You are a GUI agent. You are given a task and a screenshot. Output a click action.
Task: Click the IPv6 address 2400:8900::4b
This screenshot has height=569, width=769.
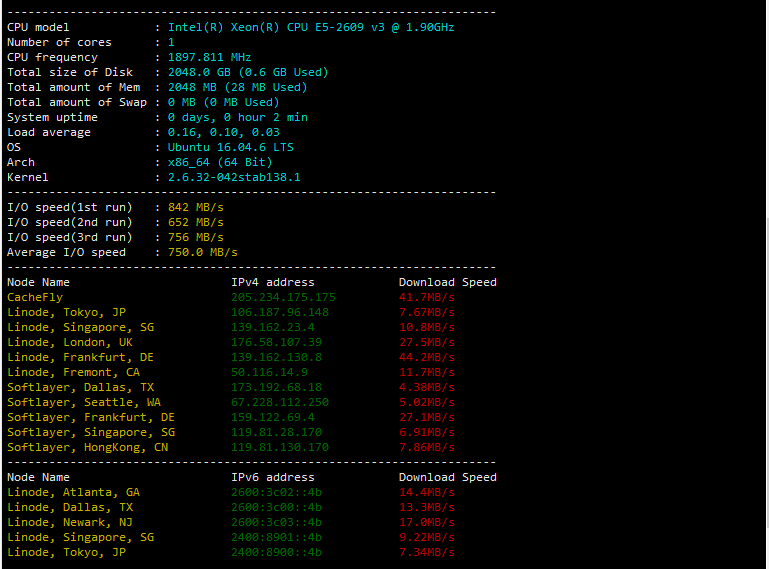276,552
